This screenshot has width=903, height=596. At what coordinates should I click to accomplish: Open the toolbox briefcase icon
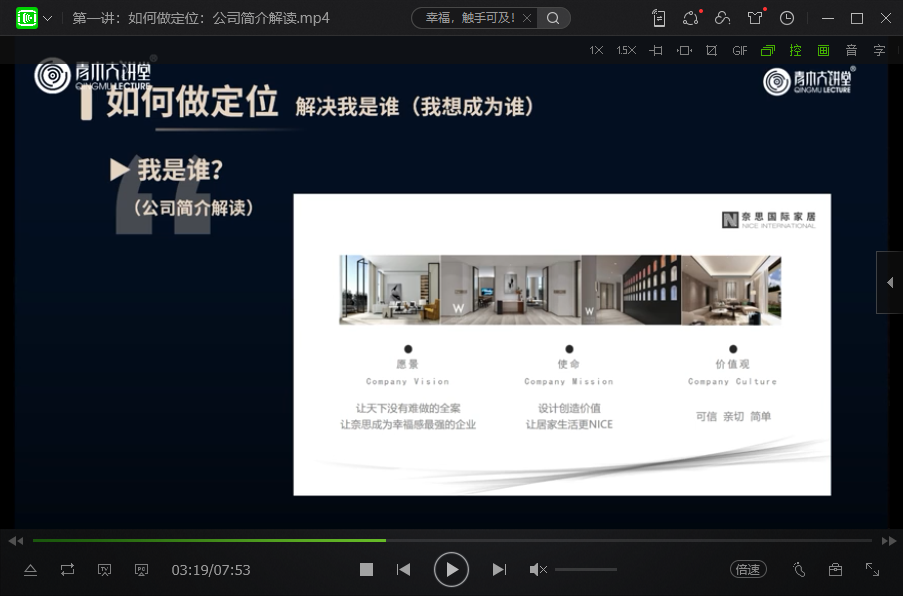point(835,570)
